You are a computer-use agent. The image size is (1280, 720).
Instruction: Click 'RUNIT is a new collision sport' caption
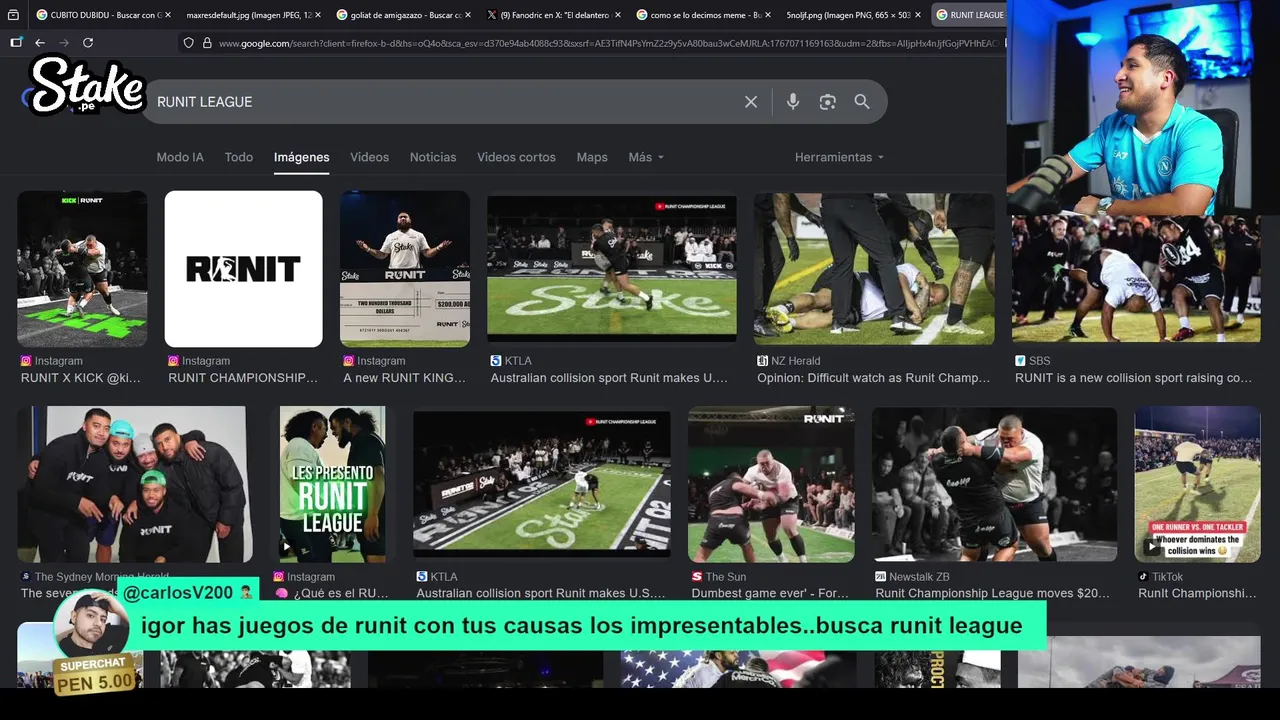coord(1134,378)
